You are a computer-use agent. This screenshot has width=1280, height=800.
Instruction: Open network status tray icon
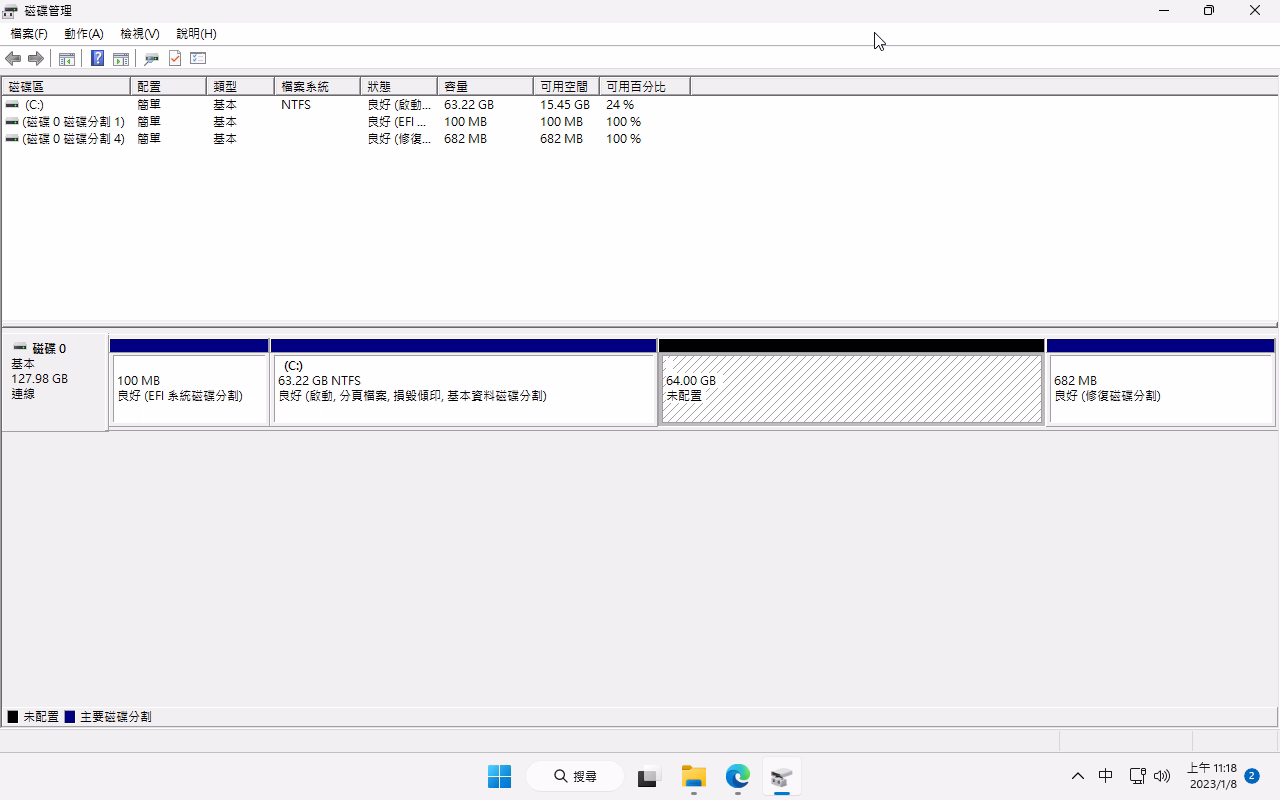point(1137,776)
